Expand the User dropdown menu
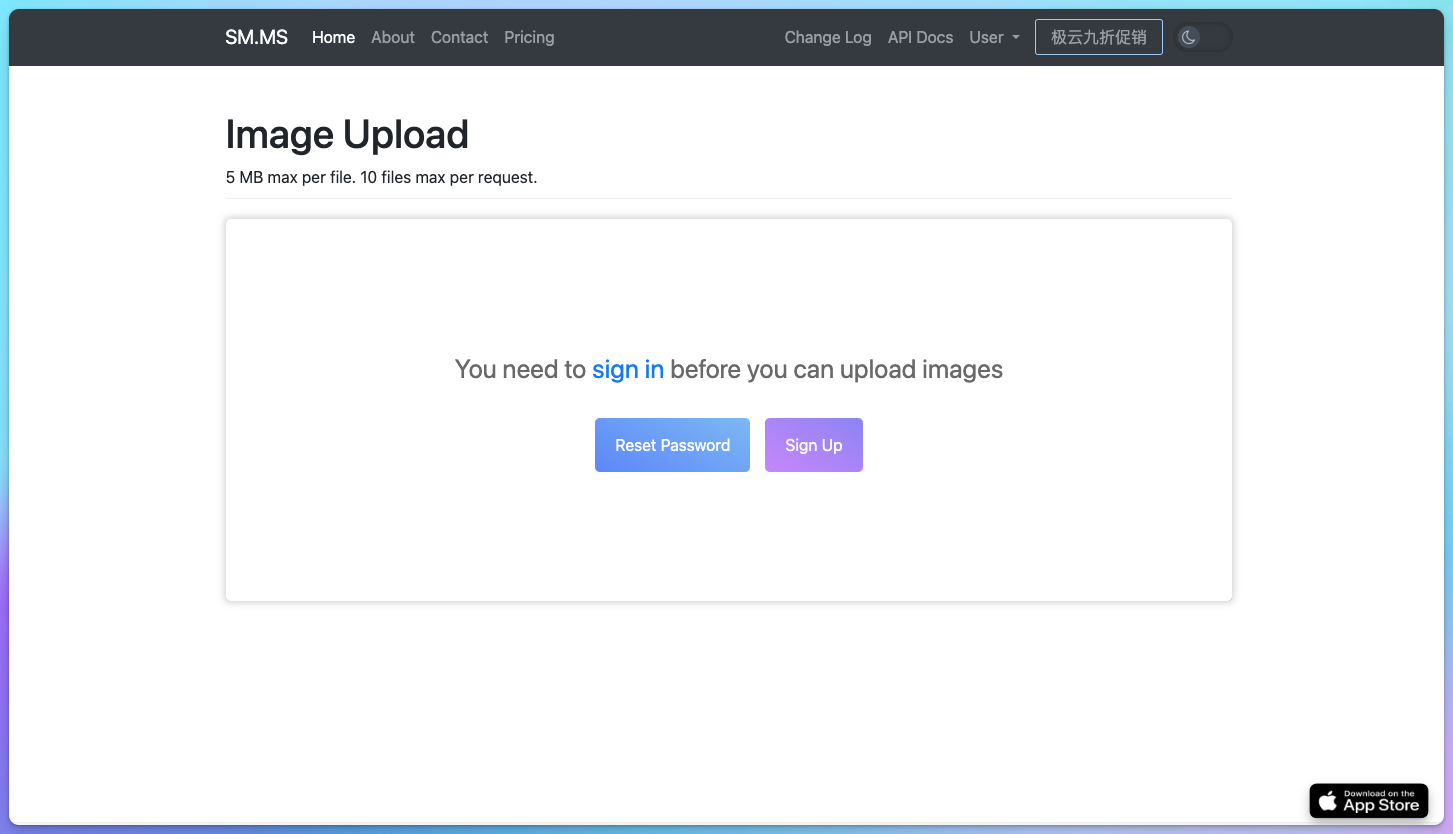The width and height of the screenshot is (1453, 834). [x=986, y=37]
